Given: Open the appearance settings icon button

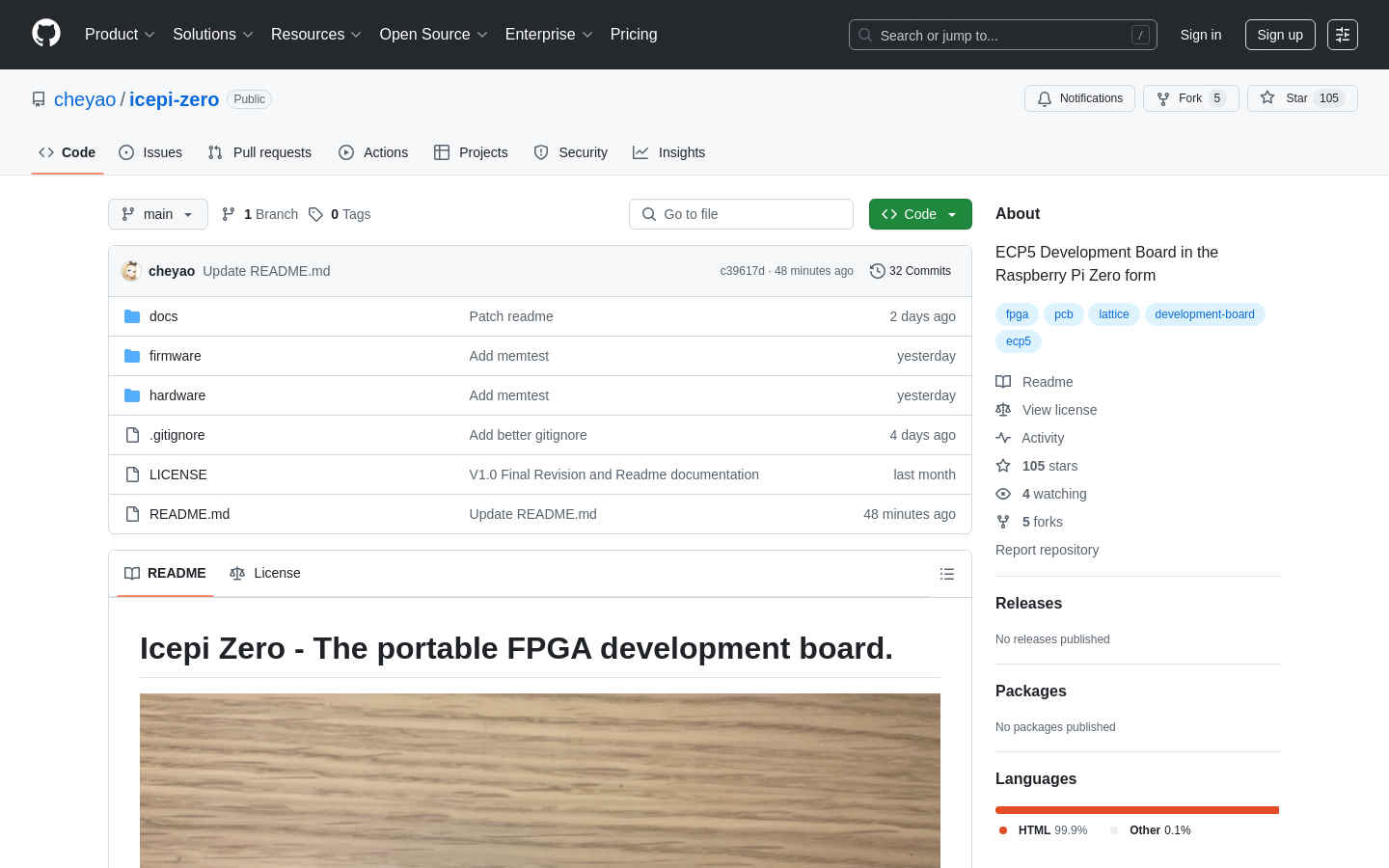Looking at the screenshot, I should [1343, 35].
